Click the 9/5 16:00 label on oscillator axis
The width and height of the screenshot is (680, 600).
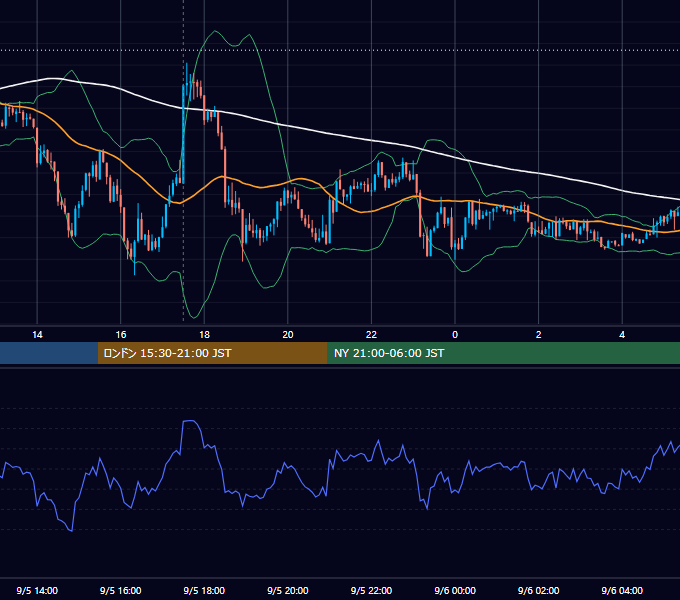pos(121,590)
